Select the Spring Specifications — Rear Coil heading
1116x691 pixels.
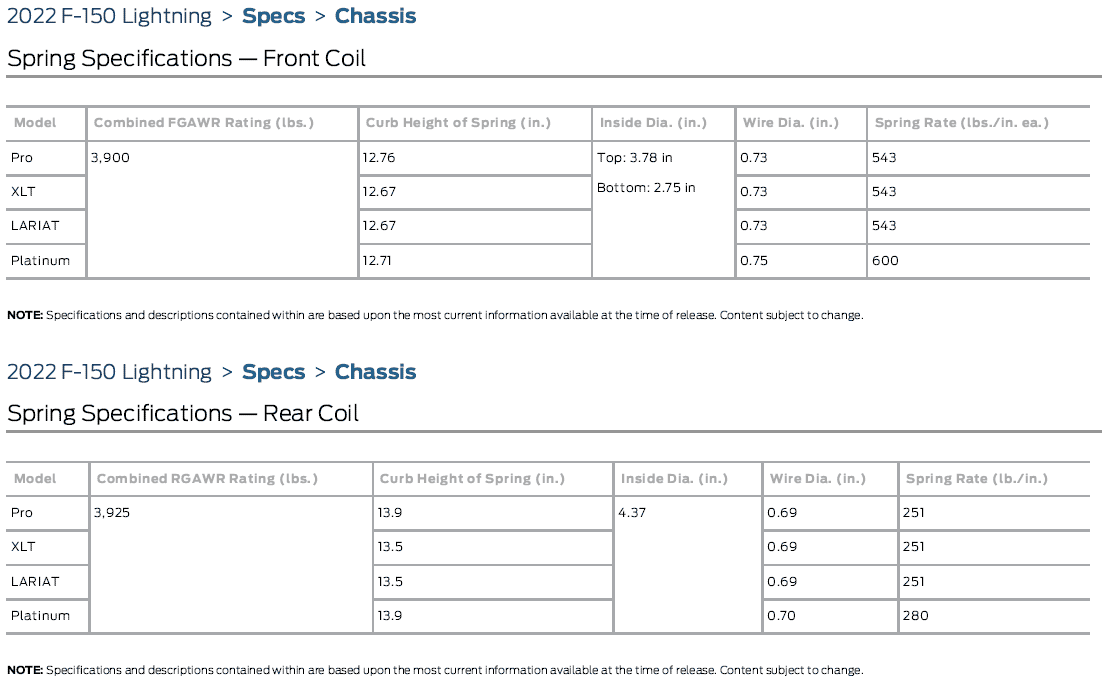pyautogui.click(x=182, y=413)
